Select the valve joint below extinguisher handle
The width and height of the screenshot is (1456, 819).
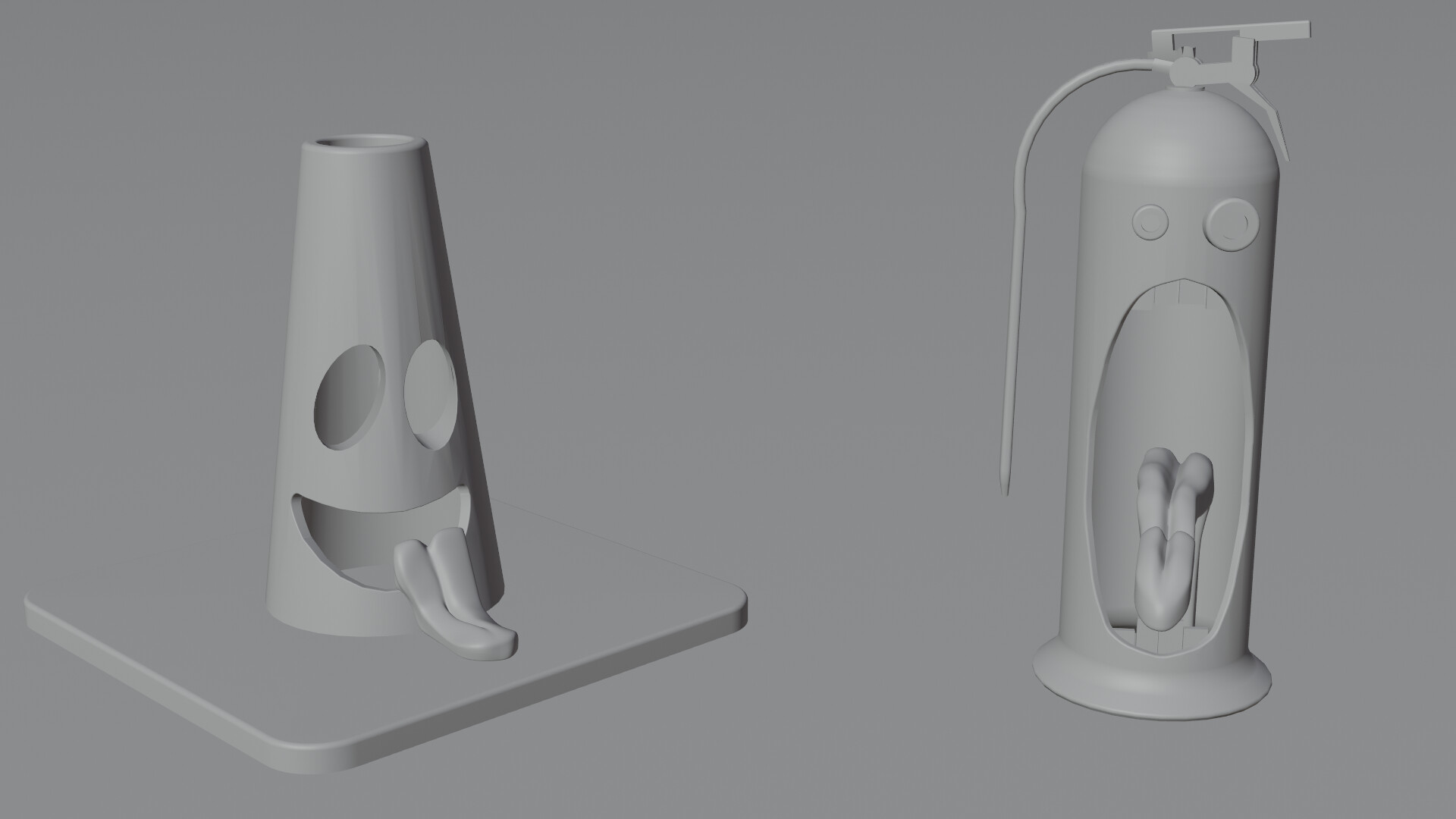[1183, 72]
